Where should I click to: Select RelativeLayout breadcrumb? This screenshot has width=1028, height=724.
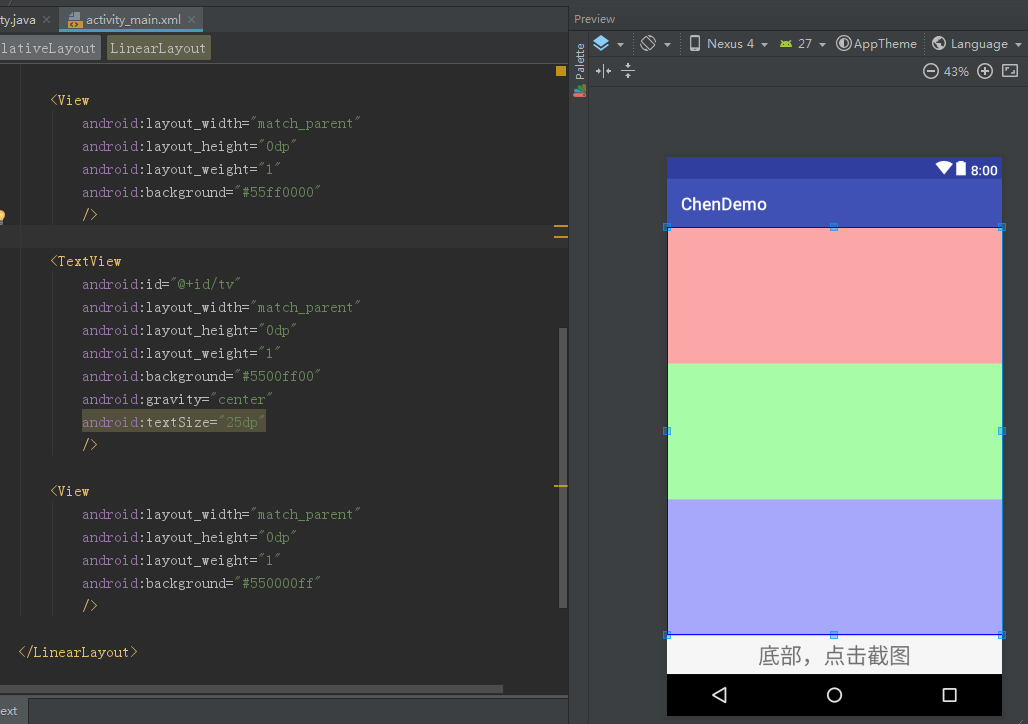pyautogui.click(x=49, y=48)
